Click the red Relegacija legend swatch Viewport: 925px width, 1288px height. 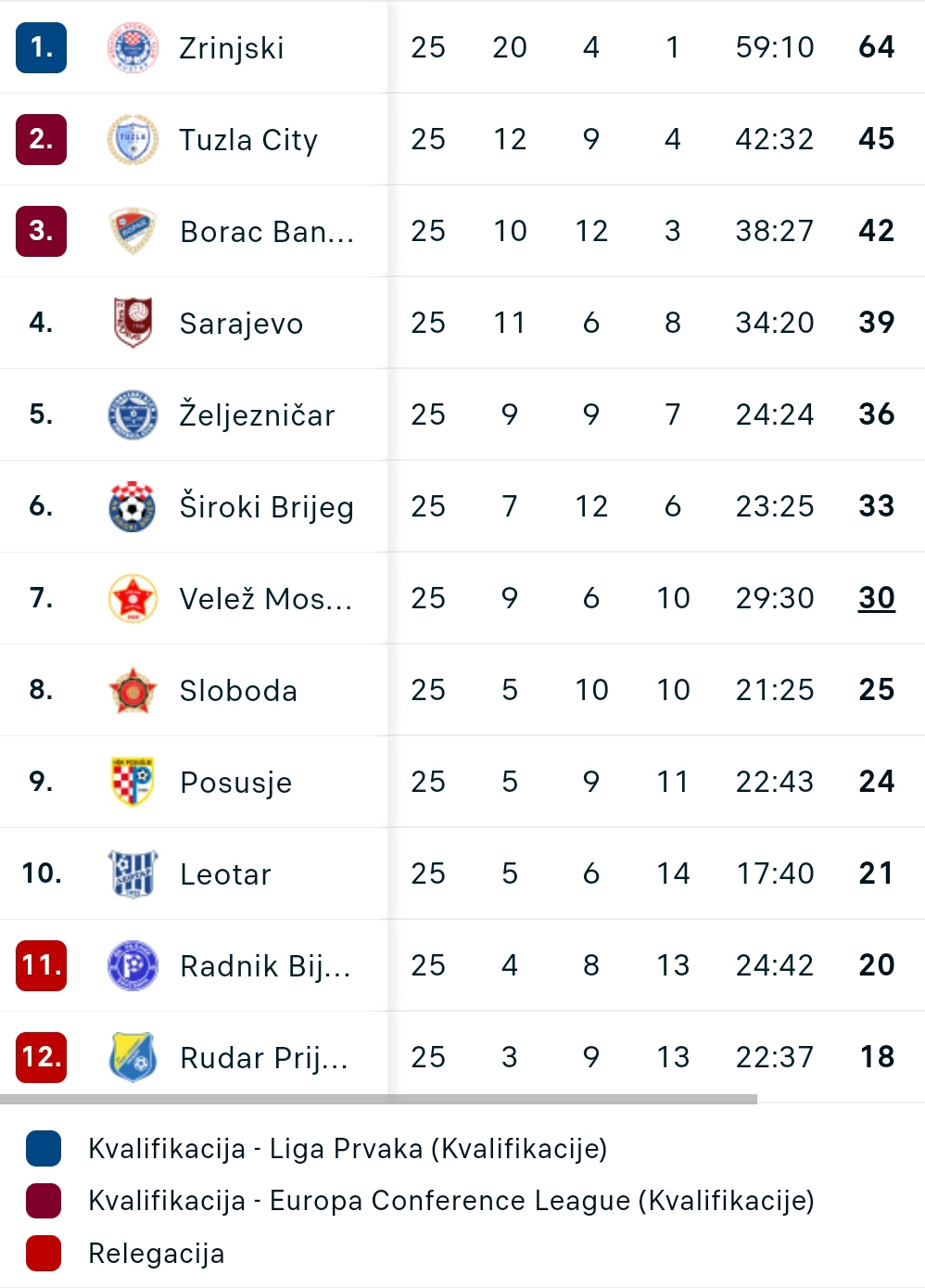point(44,1253)
